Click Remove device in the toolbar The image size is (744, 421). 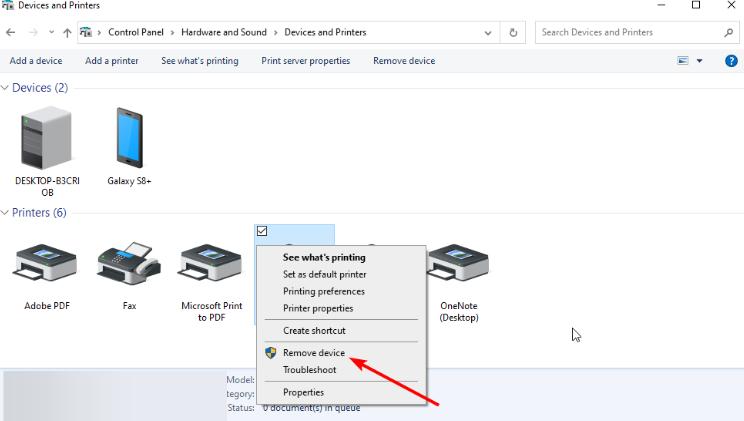tap(404, 61)
